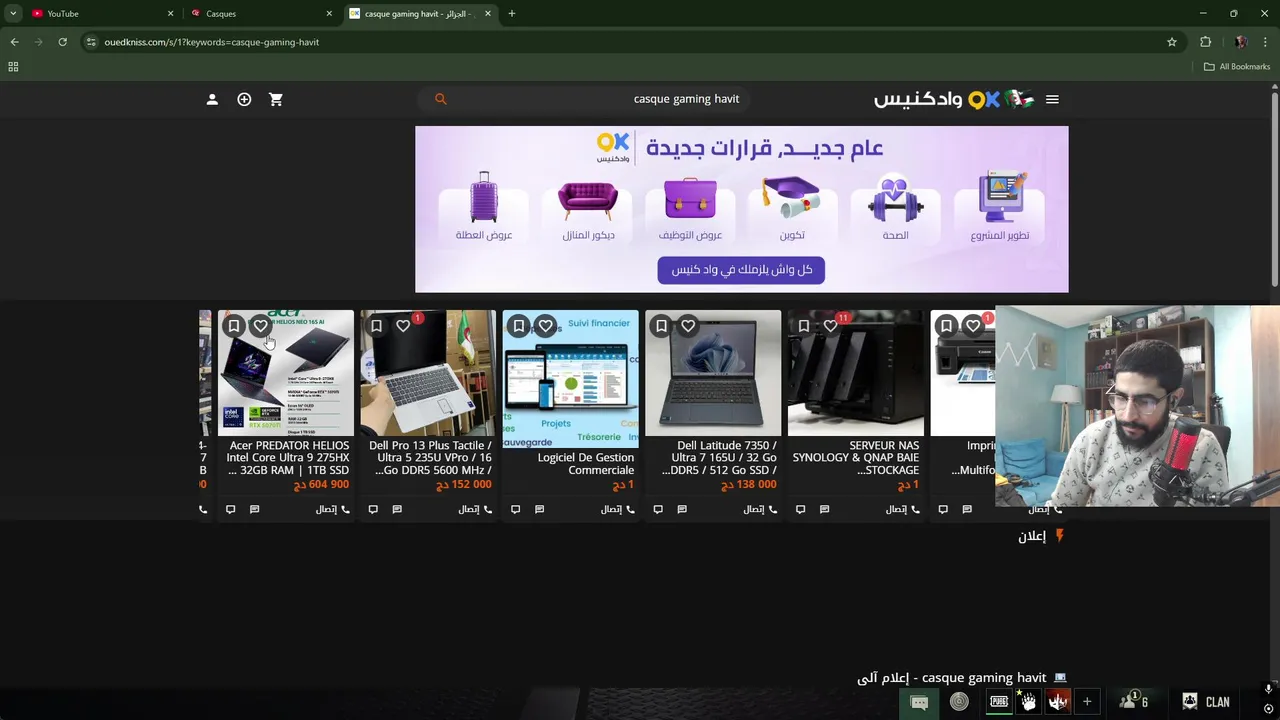Click إتصال call button on Acer PREDATOR ad
This screenshot has width=1280, height=720.
(x=333, y=509)
